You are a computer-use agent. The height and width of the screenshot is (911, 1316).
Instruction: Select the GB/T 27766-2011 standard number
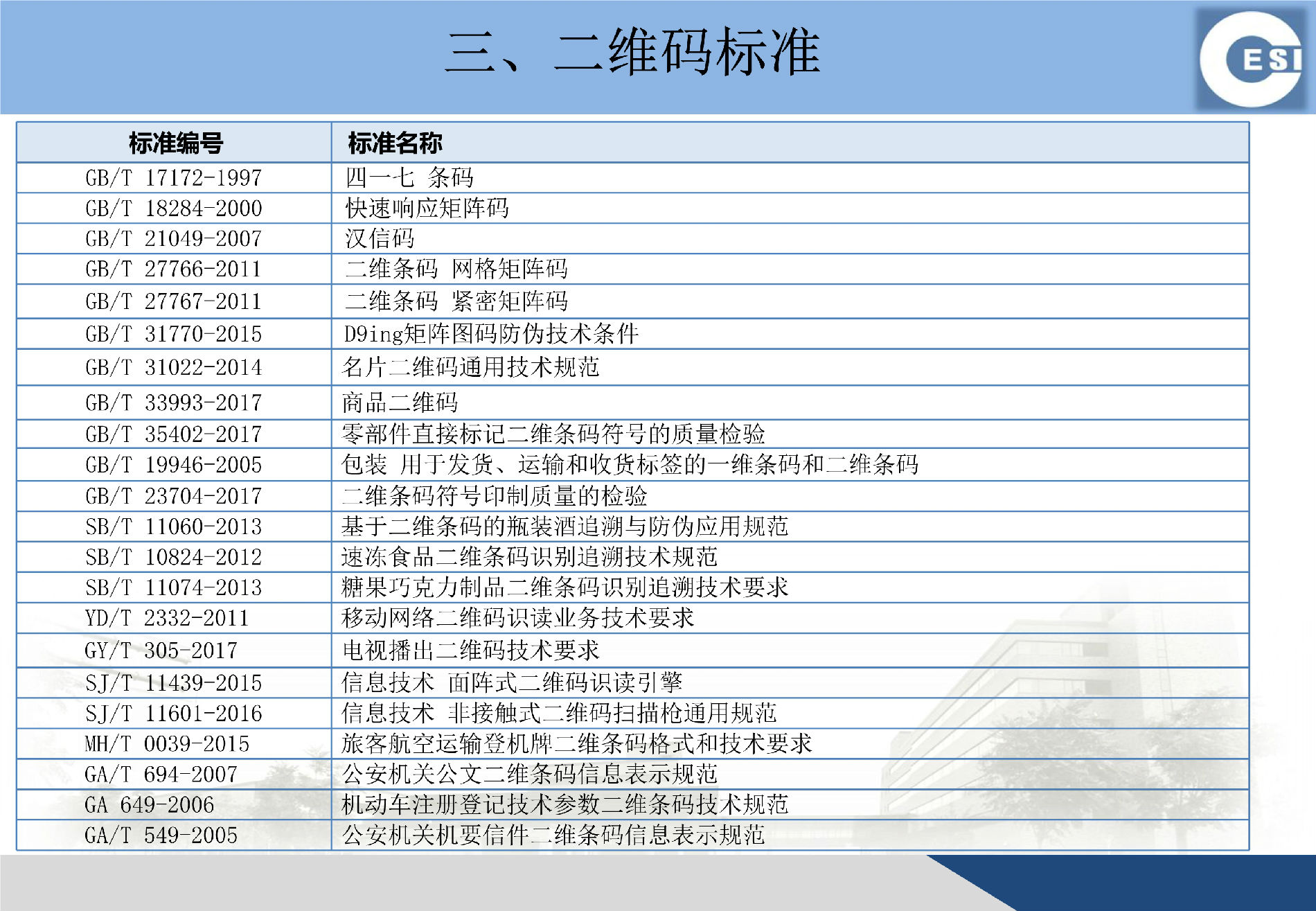(x=174, y=269)
